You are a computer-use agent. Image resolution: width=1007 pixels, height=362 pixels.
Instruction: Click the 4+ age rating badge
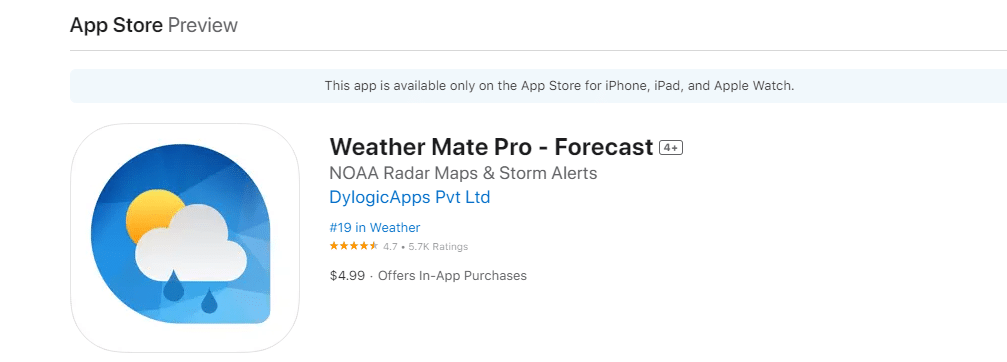[x=671, y=148]
